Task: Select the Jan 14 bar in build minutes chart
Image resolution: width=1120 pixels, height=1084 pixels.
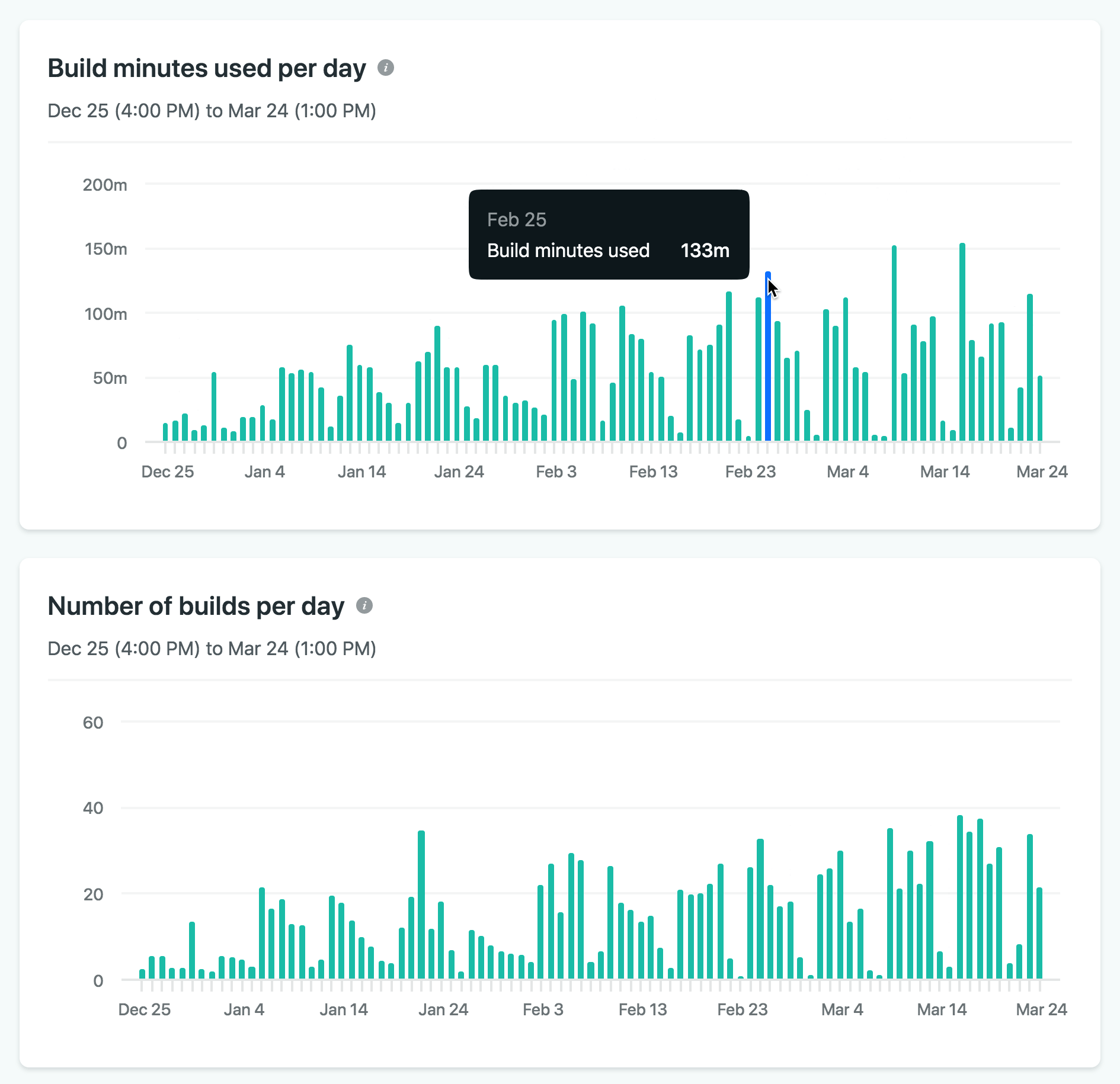Action: tap(360, 403)
